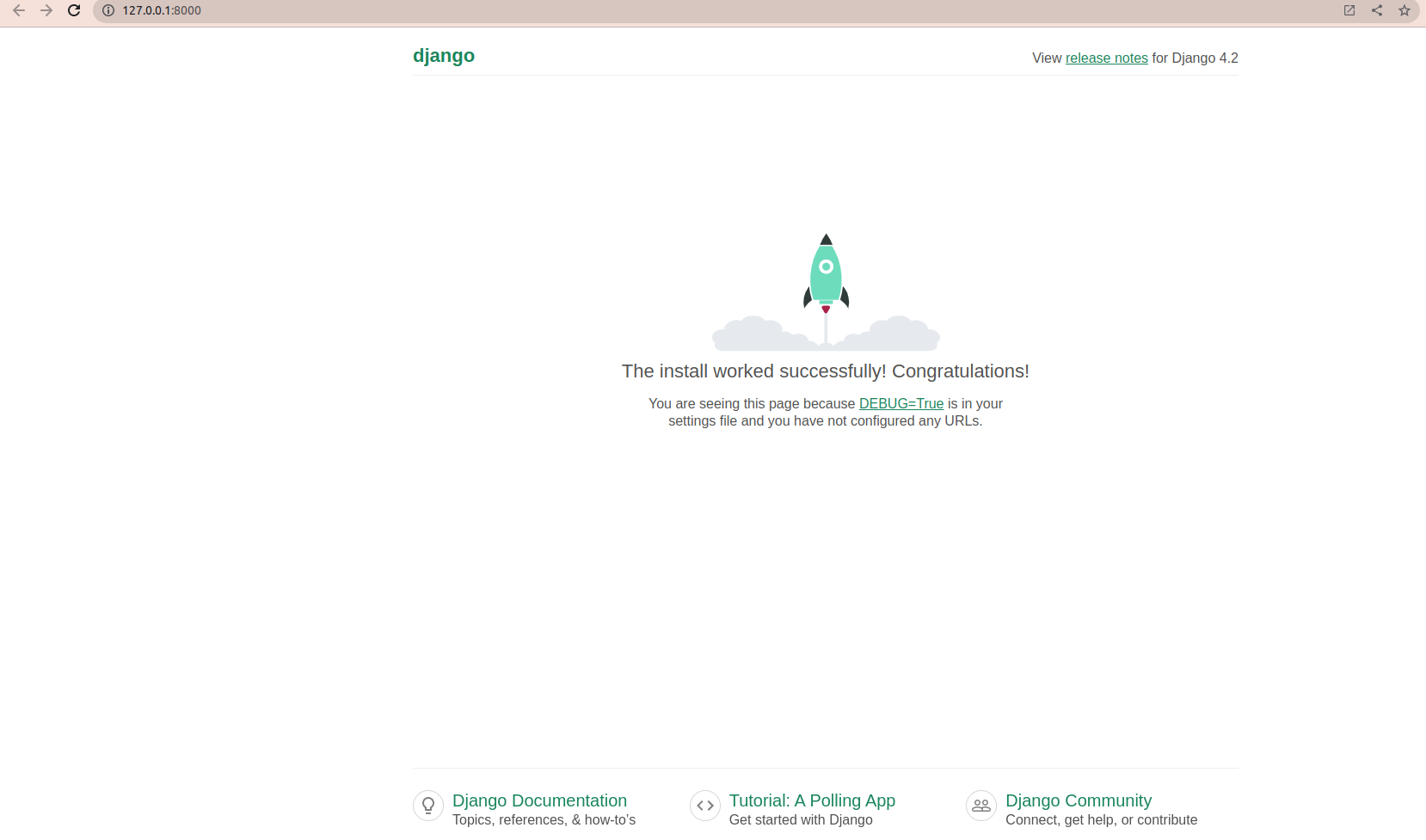The width and height of the screenshot is (1426, 840).
Task: View site information icon in address bar
Action: [108, 10]
